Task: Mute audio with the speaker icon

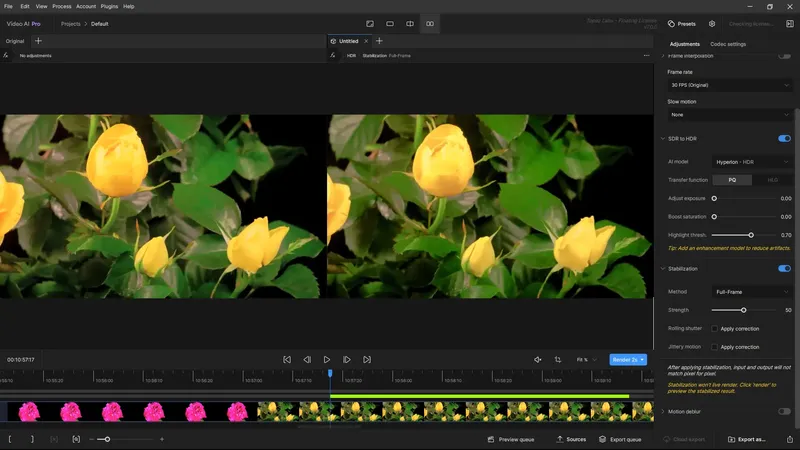Action: [x=537, y=359]
